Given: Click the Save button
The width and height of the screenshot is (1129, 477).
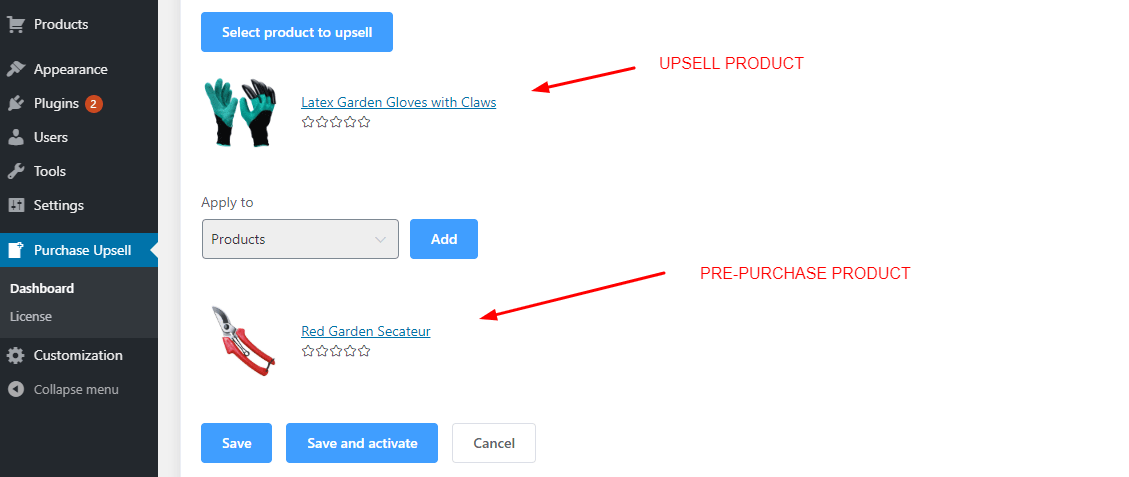Looking at the screenshot, I should coord(236,443).
